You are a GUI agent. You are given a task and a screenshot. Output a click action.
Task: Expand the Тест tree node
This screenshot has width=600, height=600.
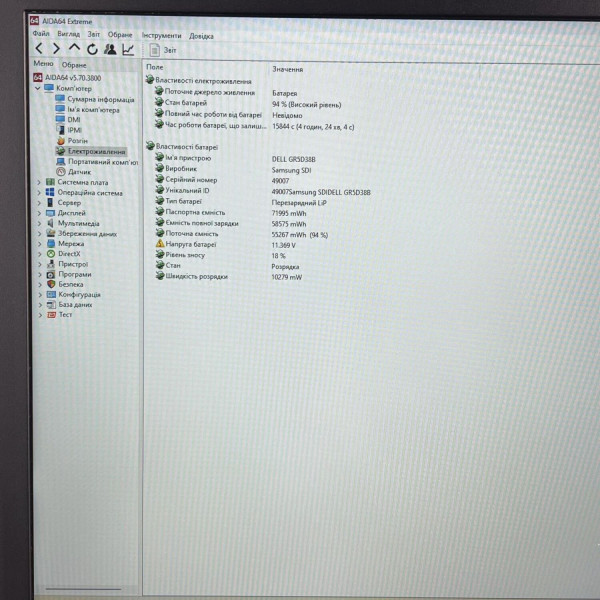[40, 315]
